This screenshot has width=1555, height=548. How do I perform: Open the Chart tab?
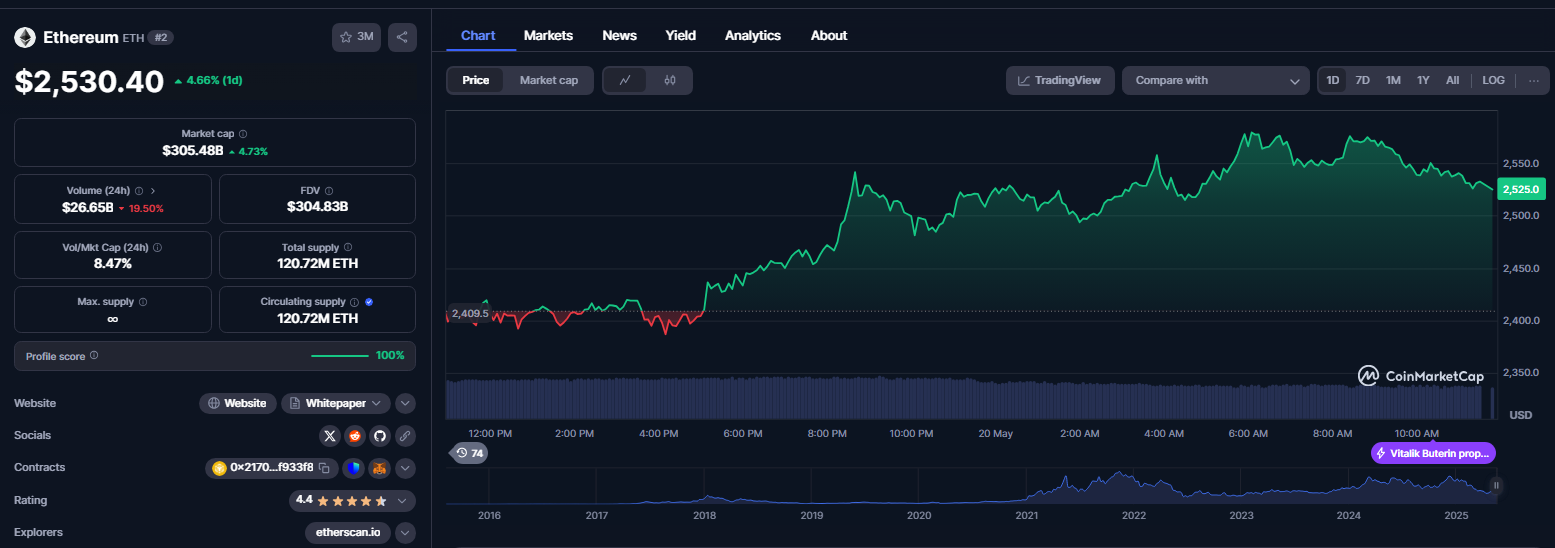[478, 35]
